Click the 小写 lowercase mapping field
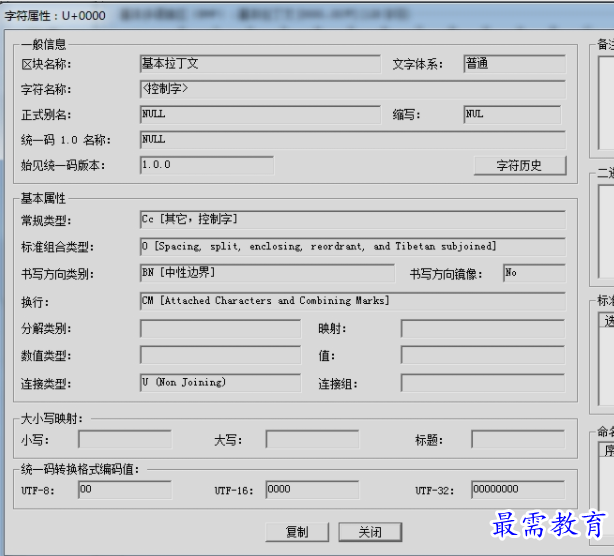Viewport: 614px width, 556px height. click(125, 439)
